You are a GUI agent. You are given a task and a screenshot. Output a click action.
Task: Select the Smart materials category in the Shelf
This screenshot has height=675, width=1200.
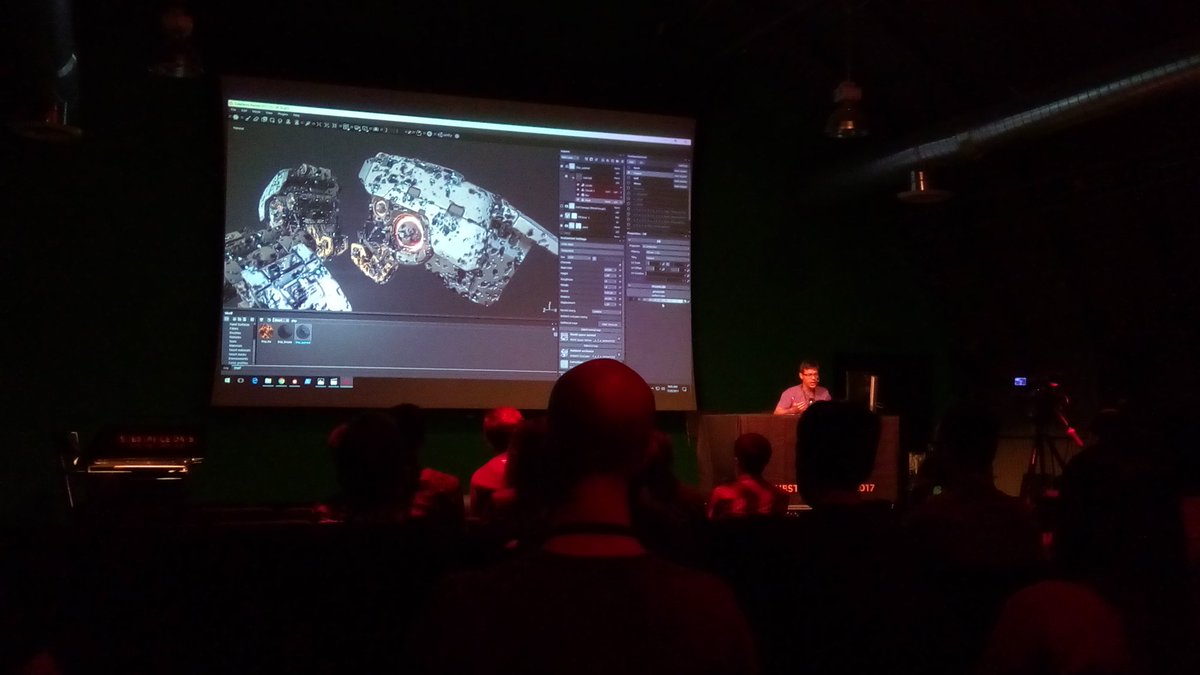240,350
